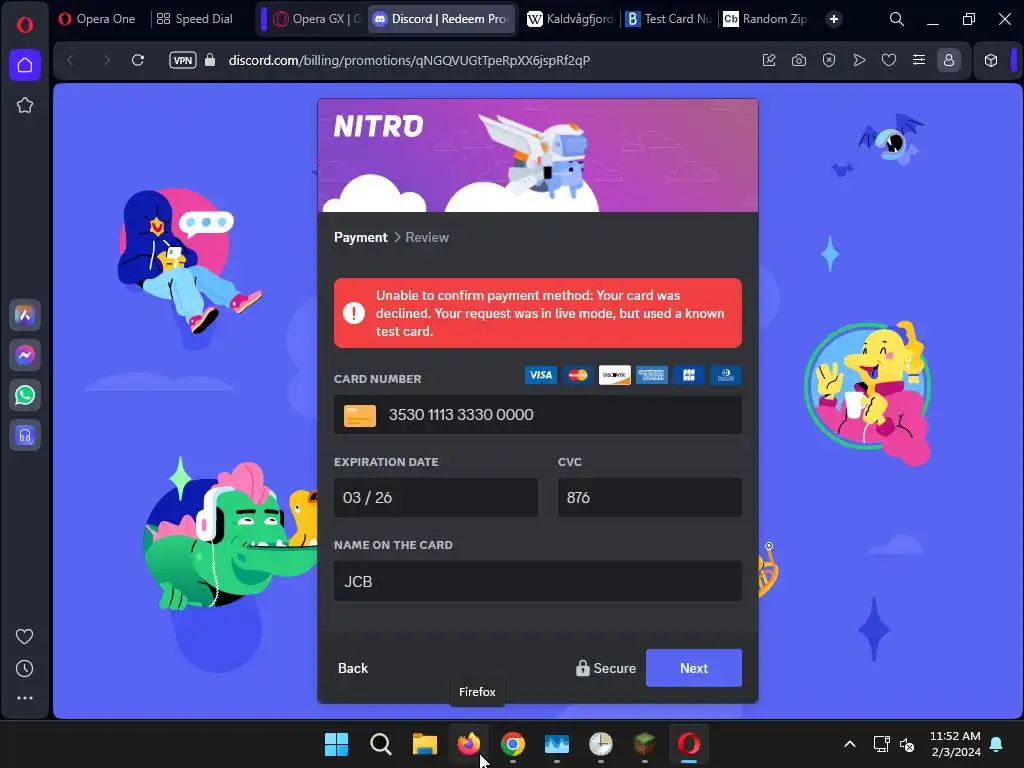Screen dimensions: 1024x768
Task: Click the VPN badge in the address bar
Action: (x=183, y=60)
